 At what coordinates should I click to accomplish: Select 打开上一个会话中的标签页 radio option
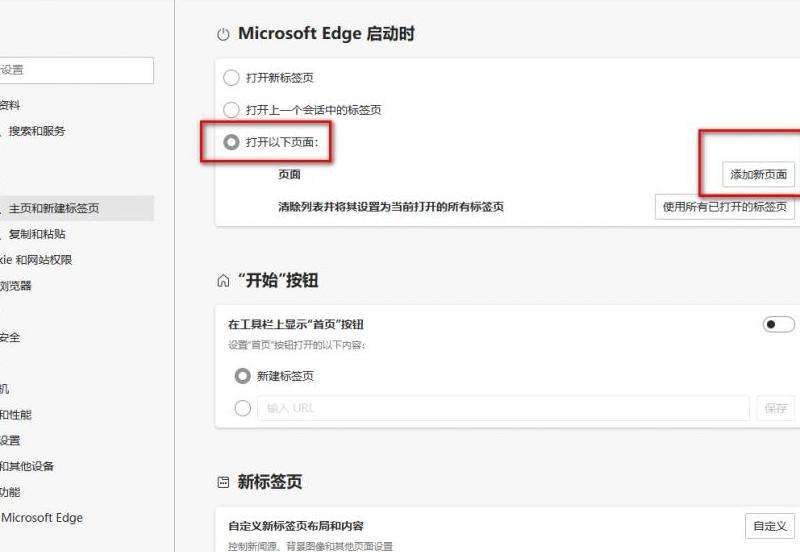coord(231,110)
